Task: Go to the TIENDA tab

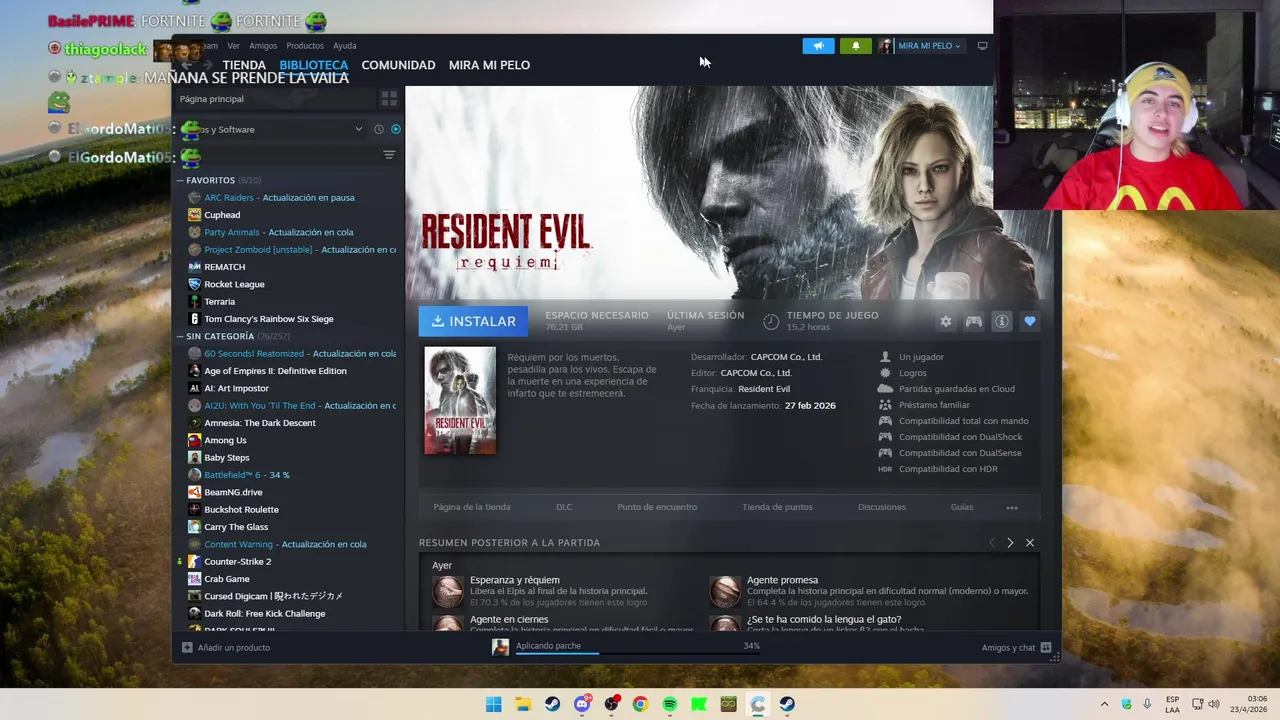Action: tap(244, 65)
